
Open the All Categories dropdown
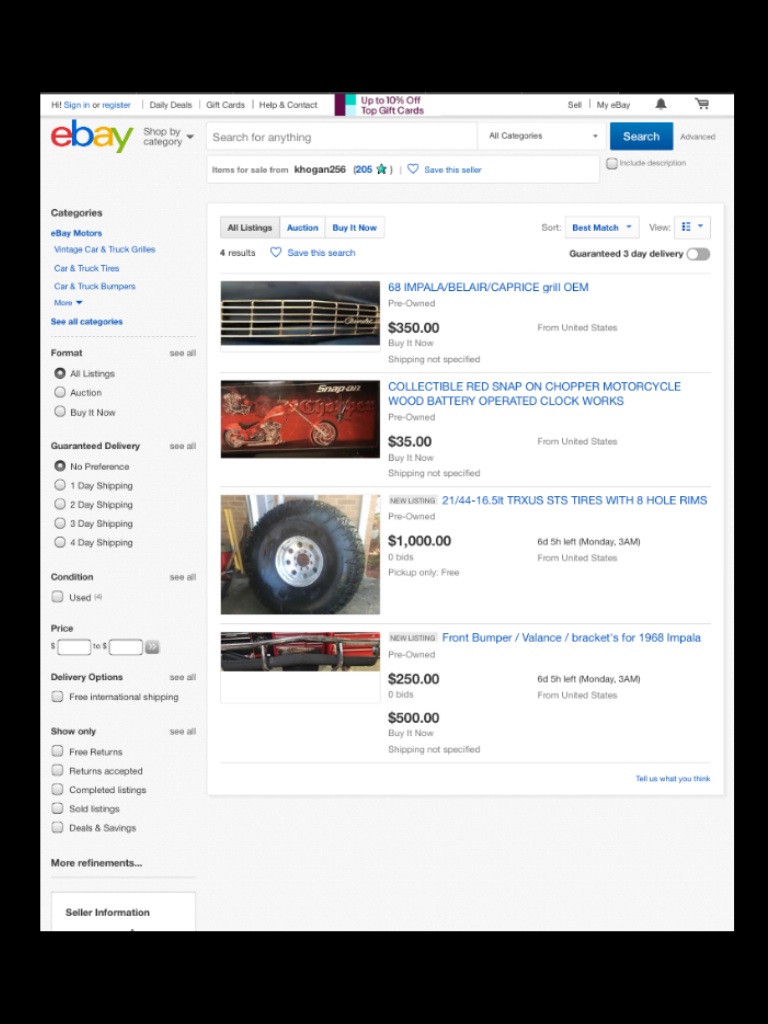(x=543, y=136)
